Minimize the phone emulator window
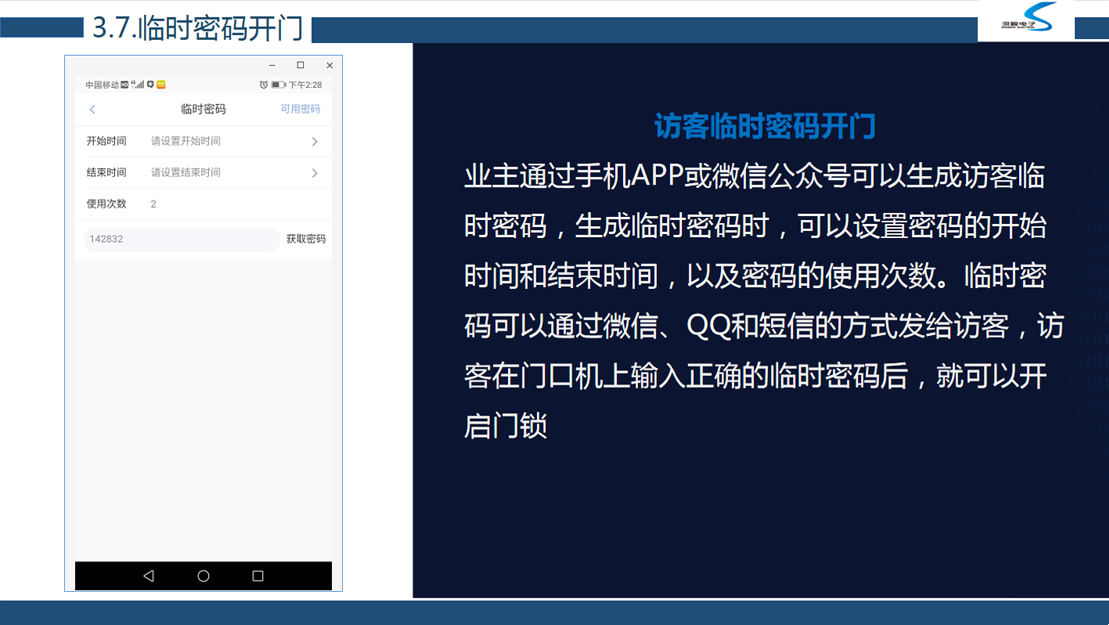The width and height of the screenshot is (1109, 625). 272,66
